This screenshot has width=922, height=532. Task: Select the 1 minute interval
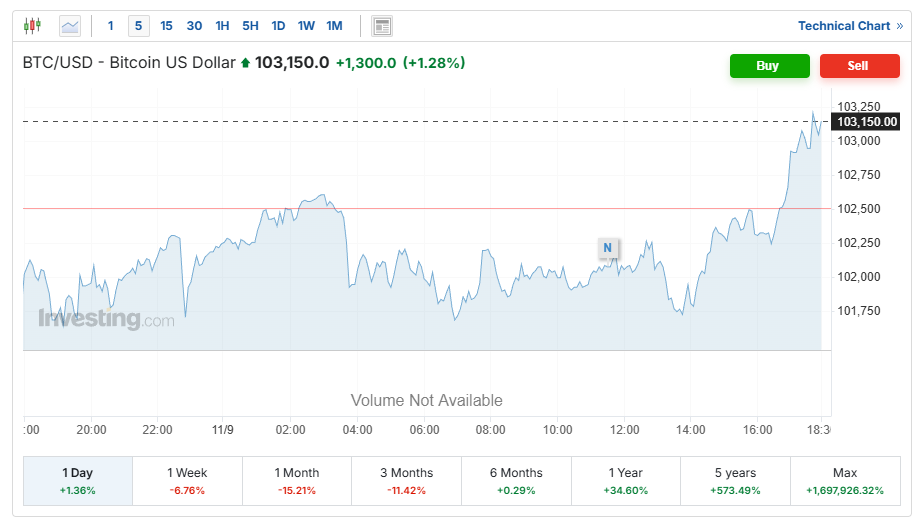pos(110,26)
